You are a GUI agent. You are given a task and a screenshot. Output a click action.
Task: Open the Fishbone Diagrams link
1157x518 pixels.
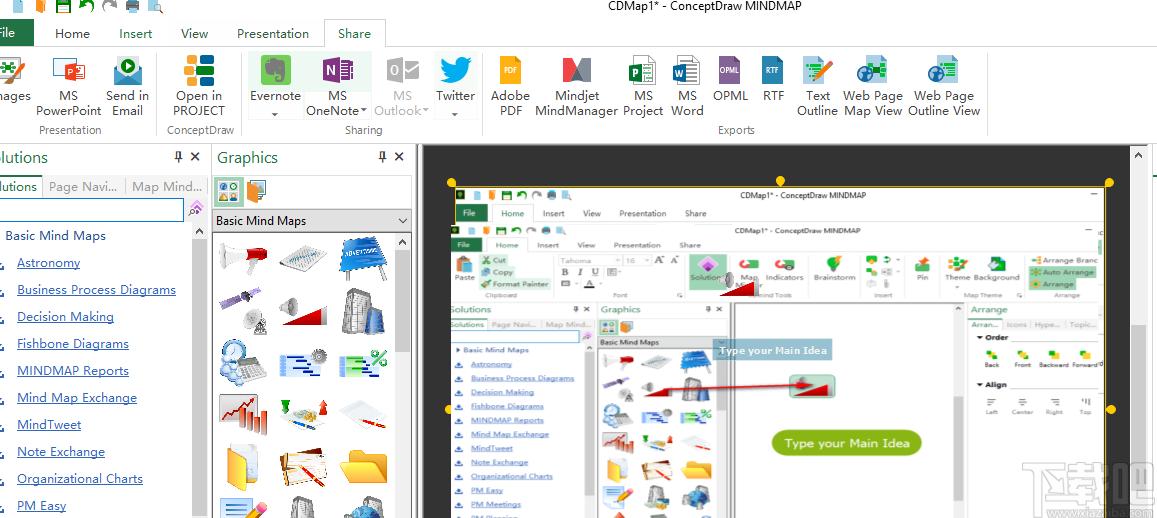[73, 344]
